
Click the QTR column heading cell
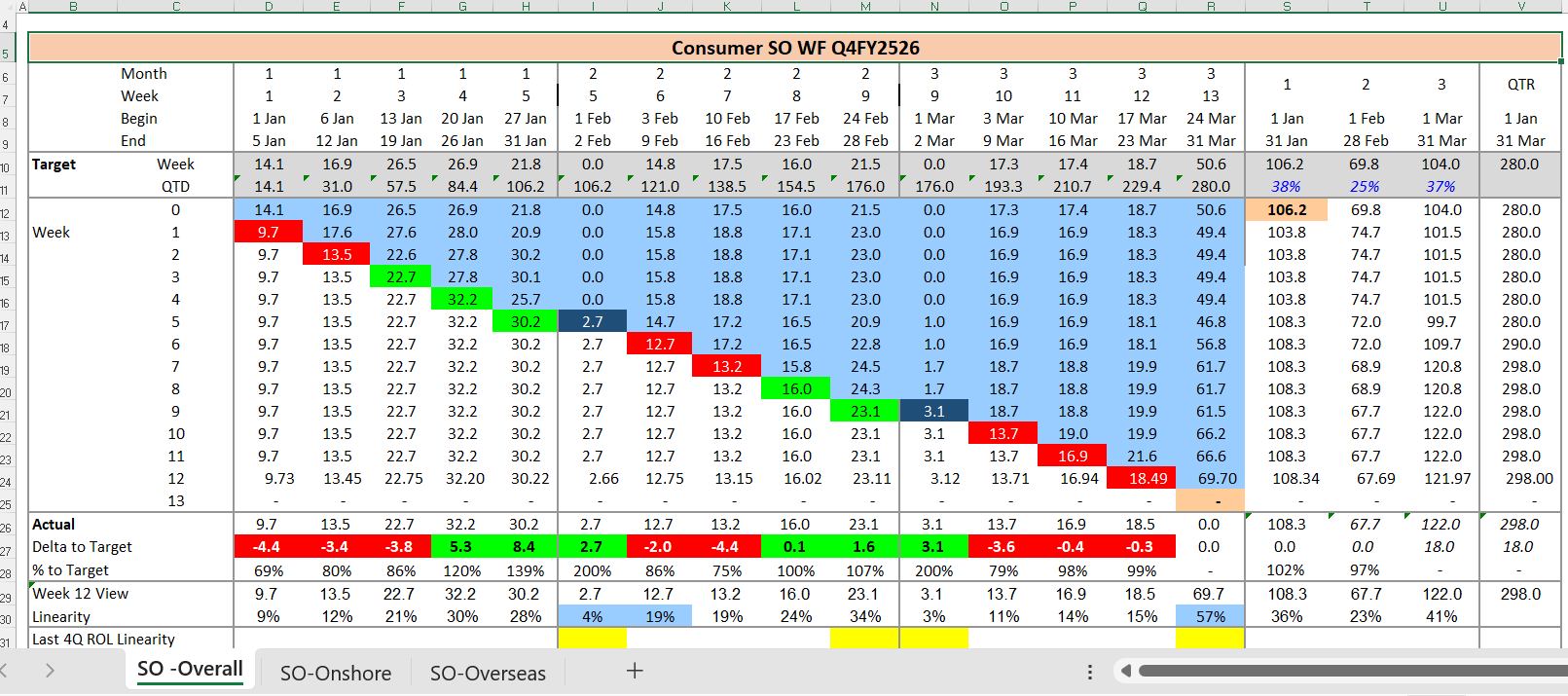pos(1520,85)
